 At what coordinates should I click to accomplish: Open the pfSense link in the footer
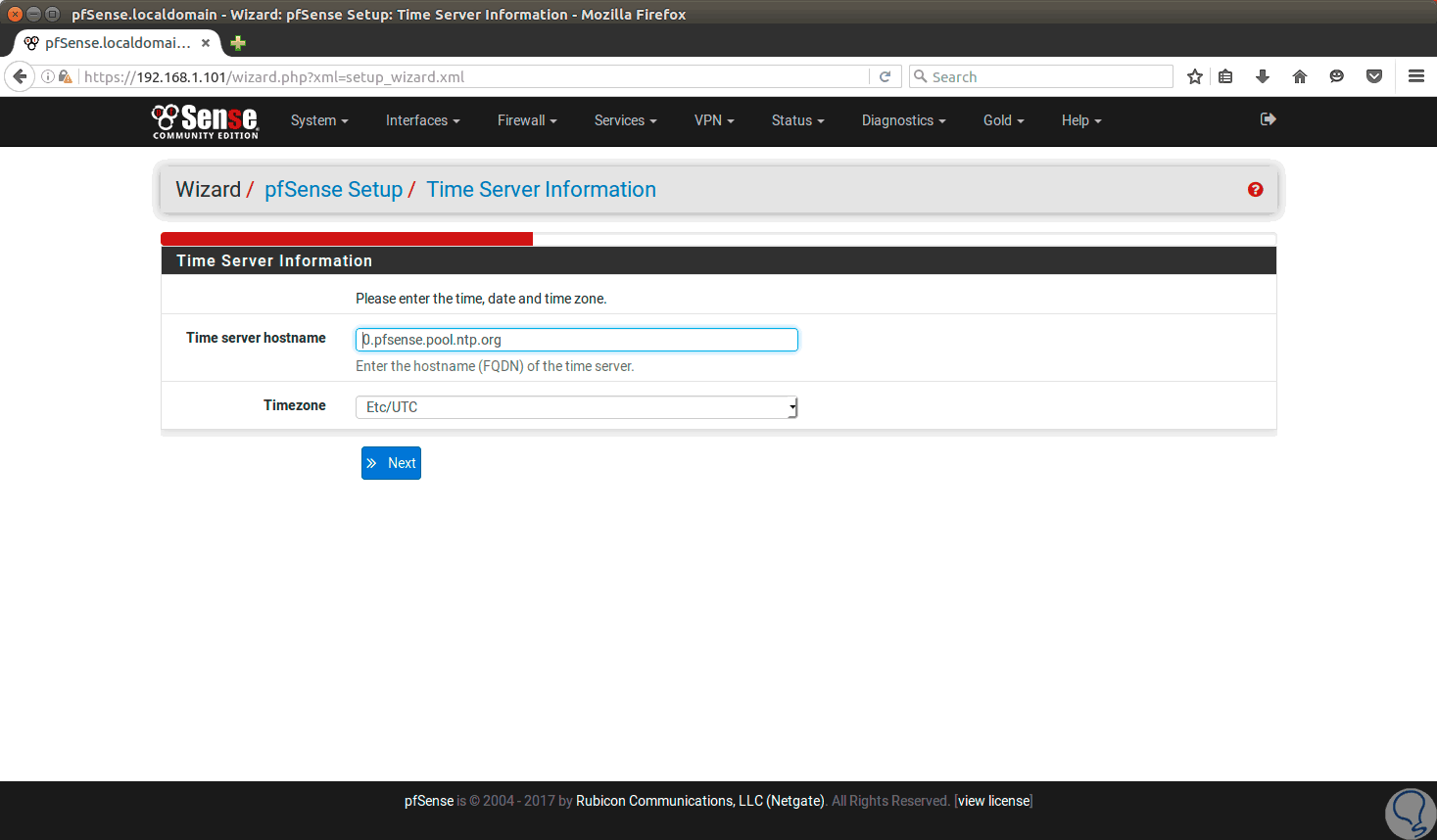coord(429,801)
